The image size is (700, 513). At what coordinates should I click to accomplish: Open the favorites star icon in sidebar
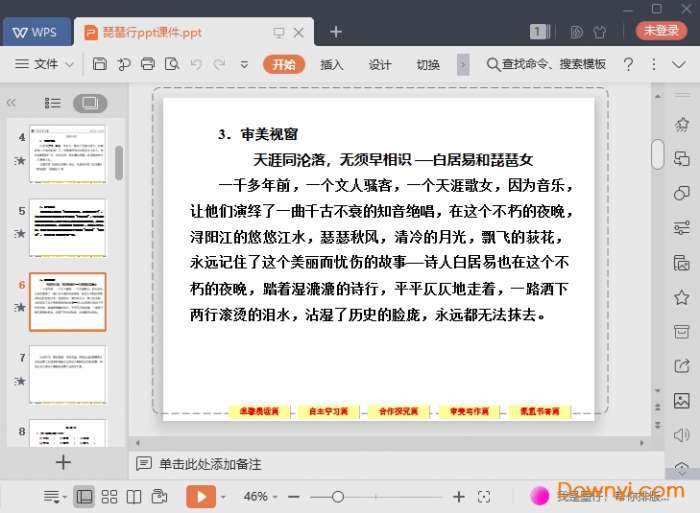pyautogui.click(x=682, y=297)
